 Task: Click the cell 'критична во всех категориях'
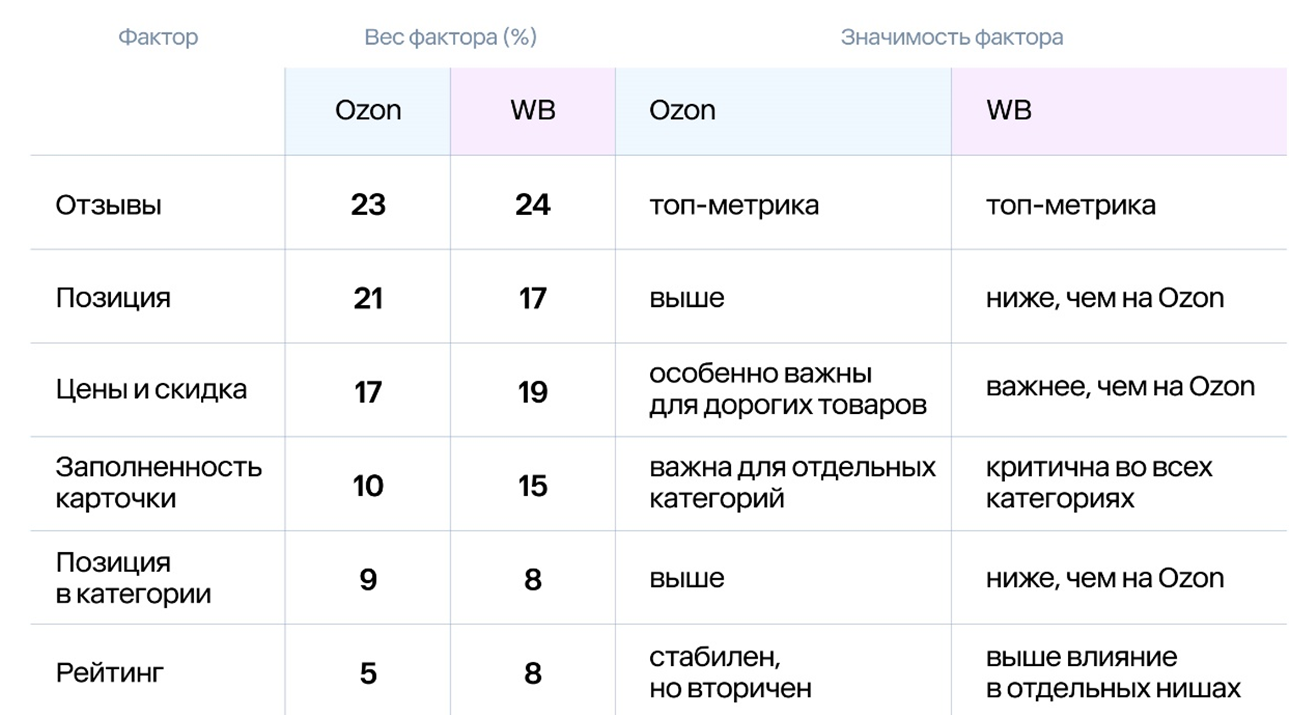pyautogui.click(x=1098, y=482)
